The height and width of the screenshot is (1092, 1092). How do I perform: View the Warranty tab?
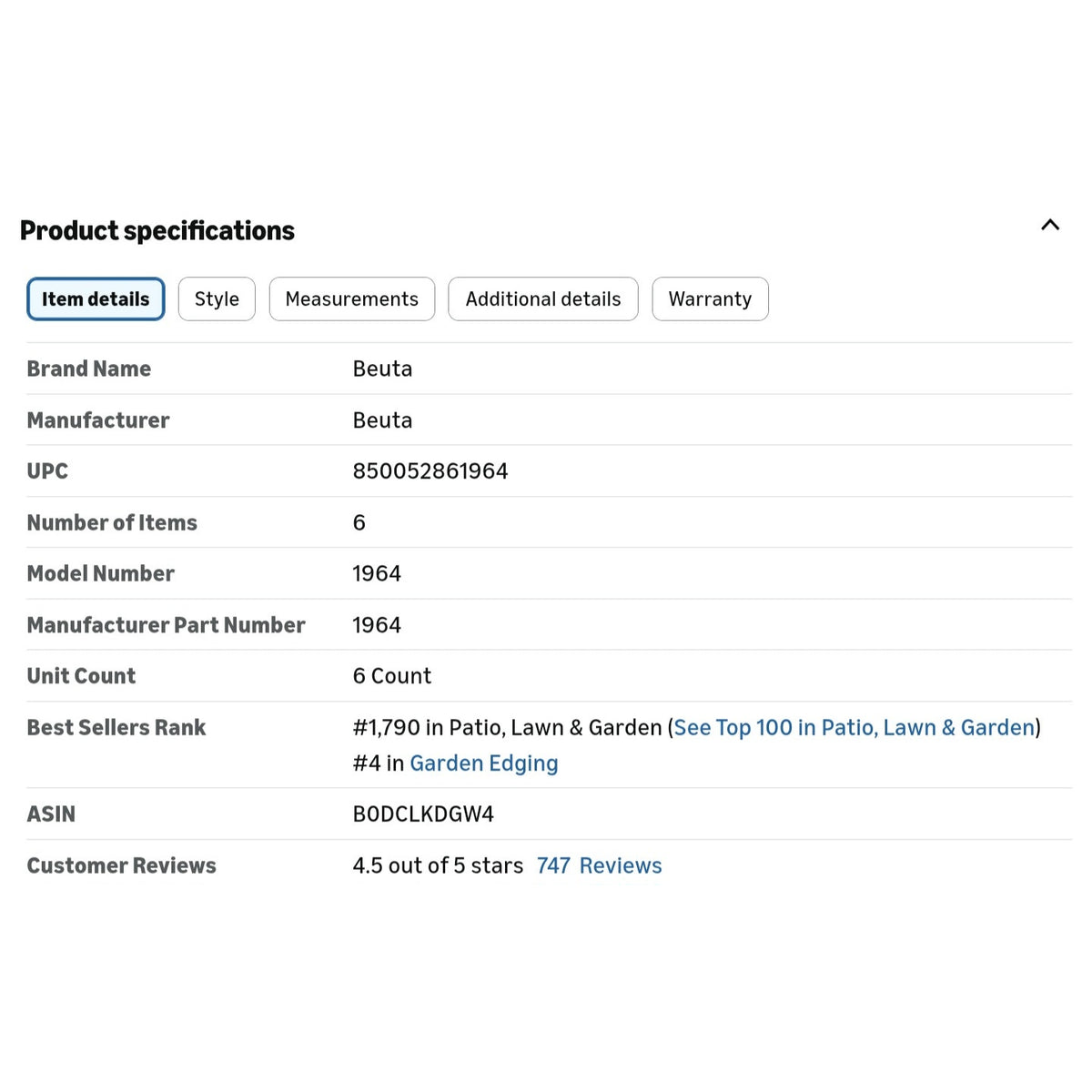(710, 299)
